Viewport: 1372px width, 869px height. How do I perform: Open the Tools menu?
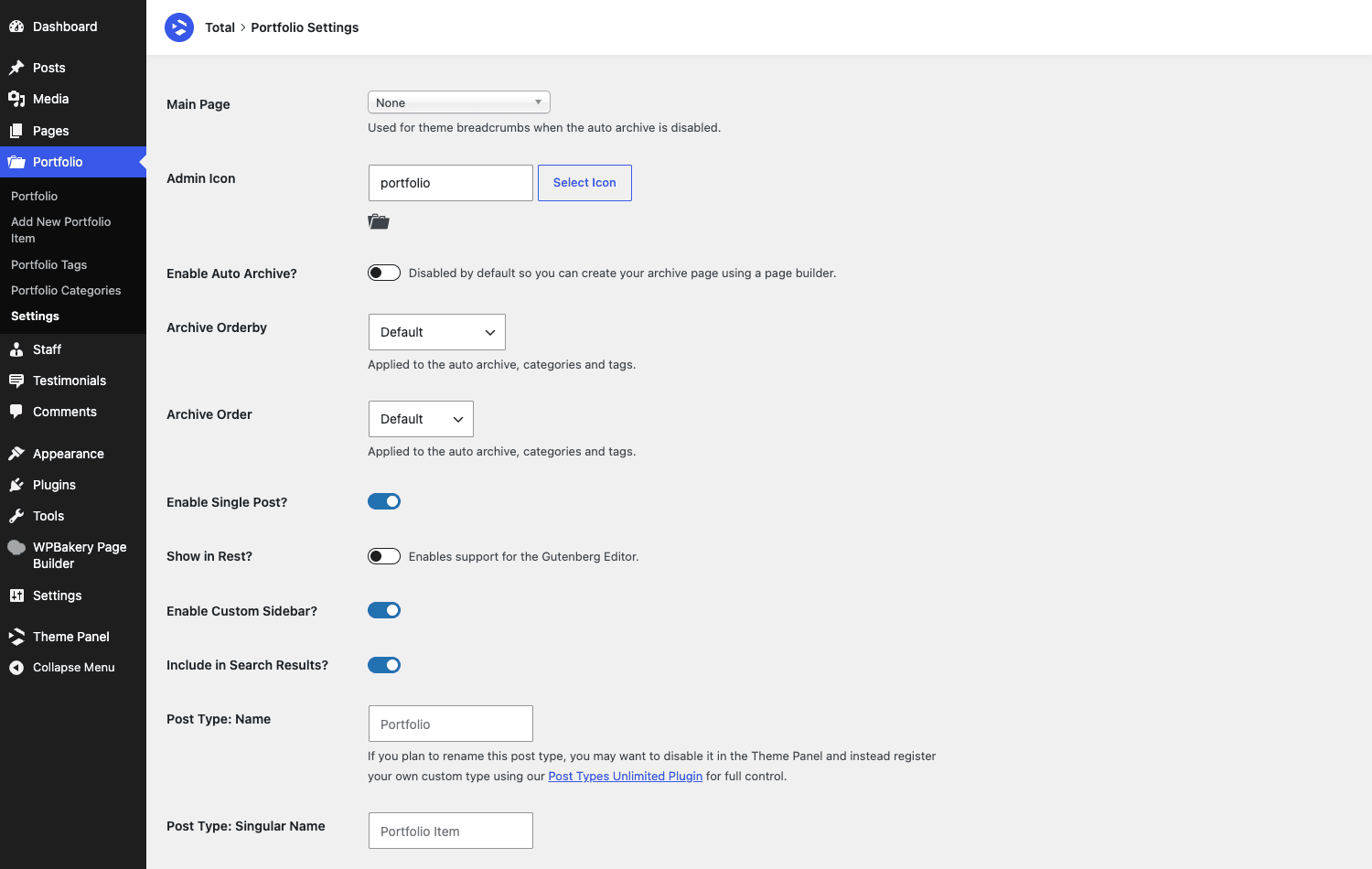73,516
